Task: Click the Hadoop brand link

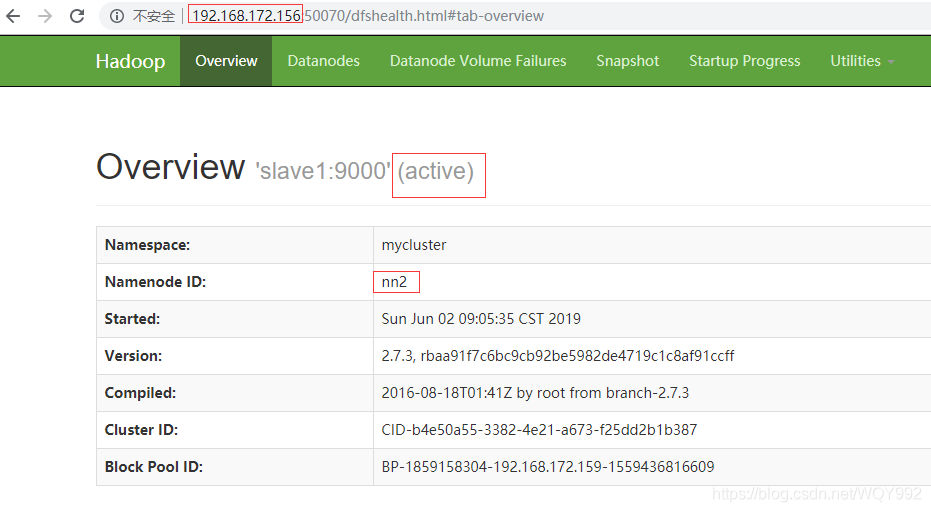Action: tap(131, 61)
